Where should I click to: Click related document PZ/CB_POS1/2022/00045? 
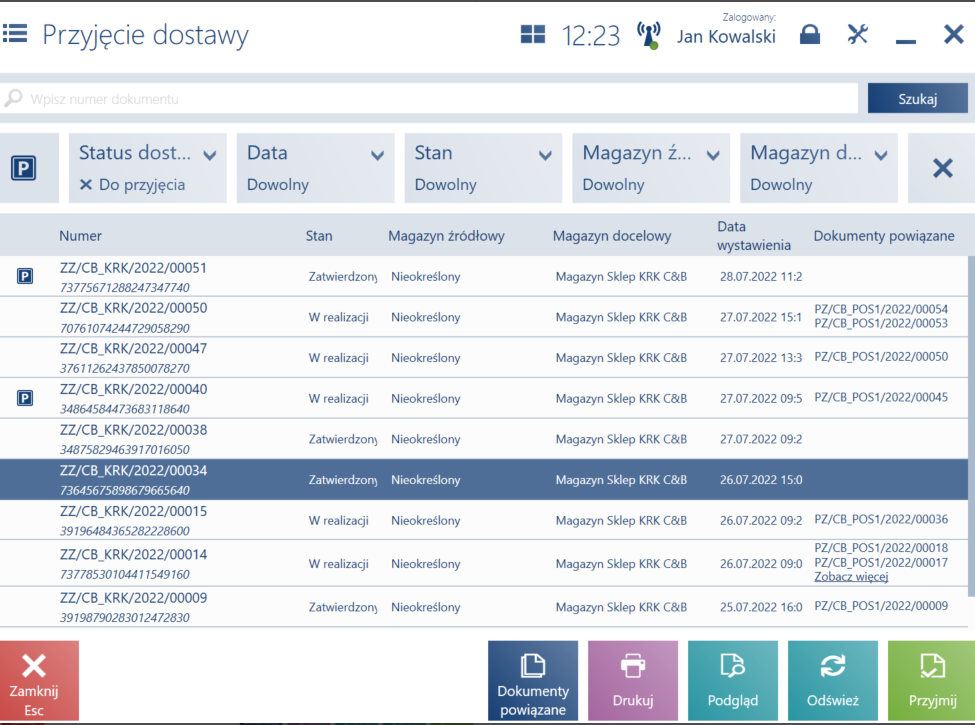click(x=881, y=397)
